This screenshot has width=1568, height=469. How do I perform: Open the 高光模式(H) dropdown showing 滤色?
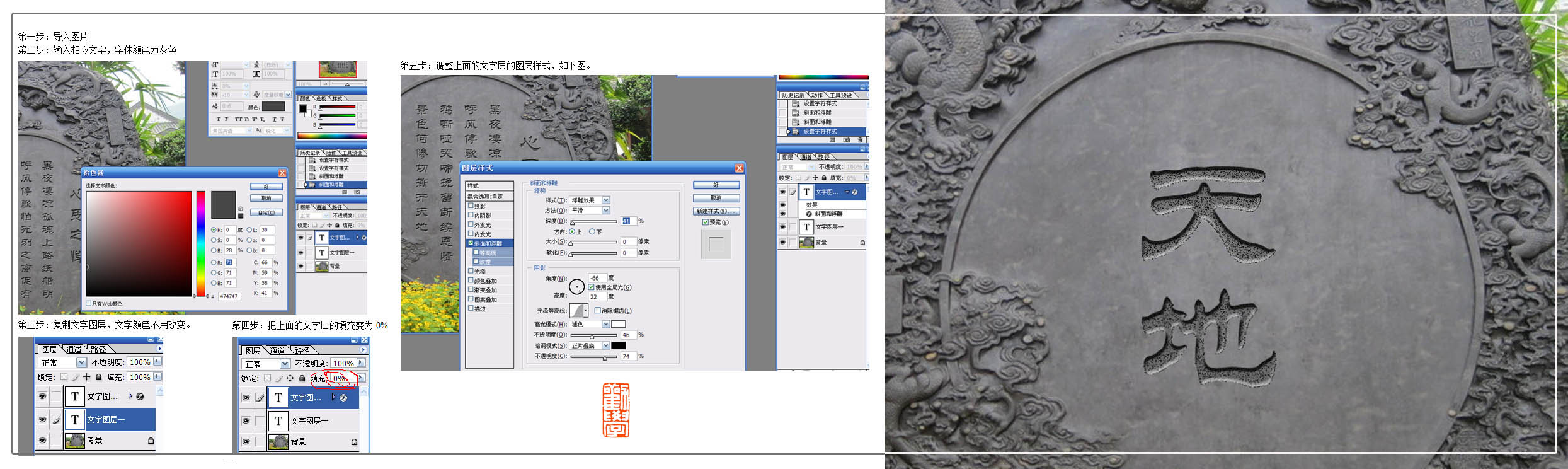pyautogui.click(x=590, y=324)
